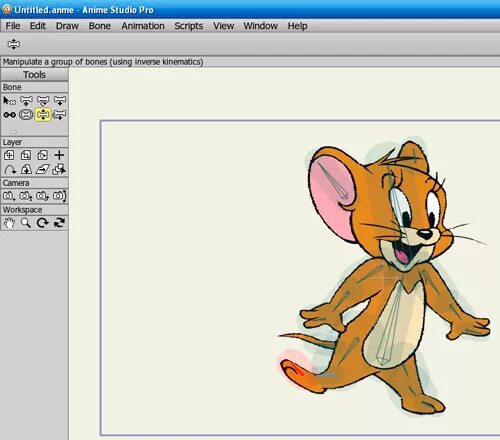The image size is (500, 440).
Task: Open the Draw menu
Action: (x=67, y=26)
